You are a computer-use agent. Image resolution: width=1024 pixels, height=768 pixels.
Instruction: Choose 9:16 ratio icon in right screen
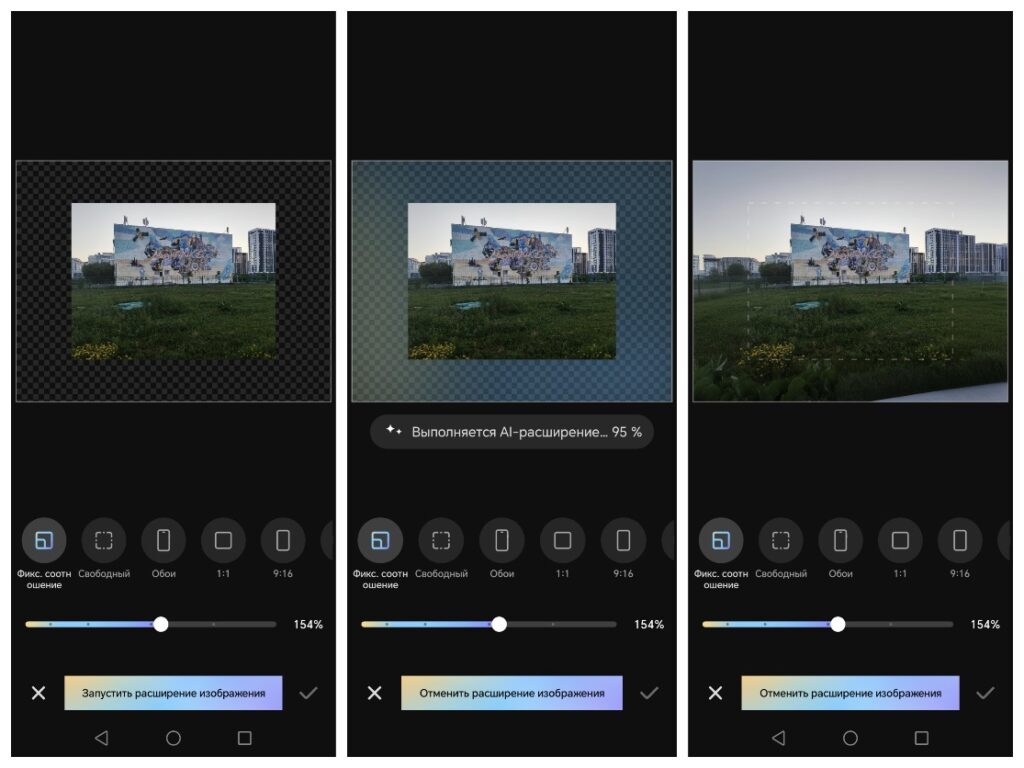[960, 540]
